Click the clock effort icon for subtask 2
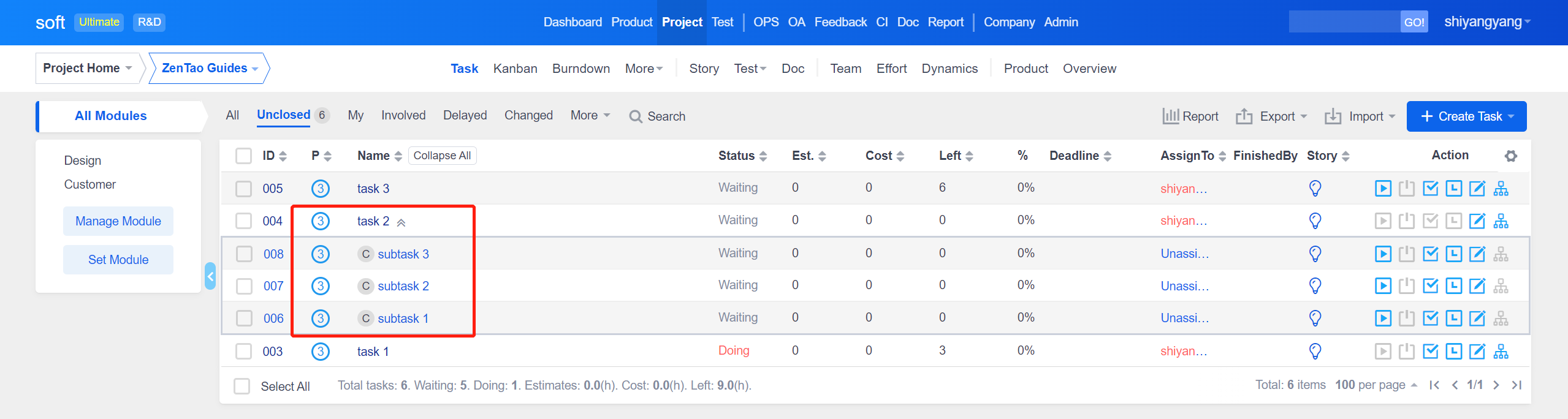Image resolution: width=1568 pixels, height=419 pixels. [1453, 286]
